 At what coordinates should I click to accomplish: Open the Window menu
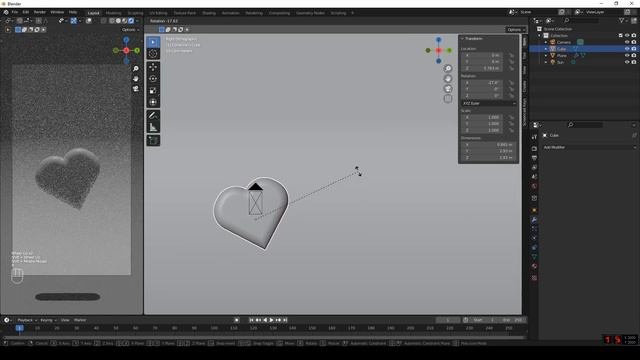click(57, 13)
